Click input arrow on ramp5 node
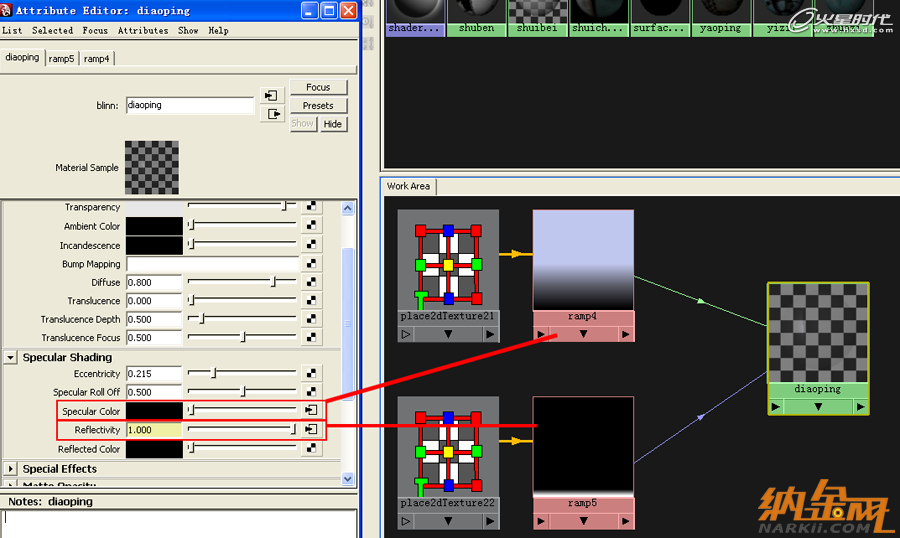The image size is (900, 538). click(x=541, y=521)
